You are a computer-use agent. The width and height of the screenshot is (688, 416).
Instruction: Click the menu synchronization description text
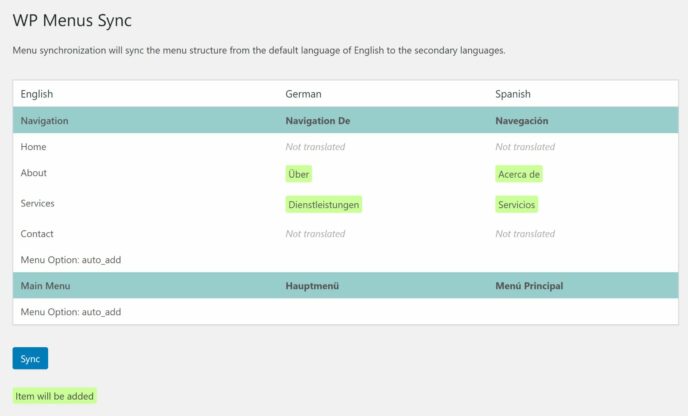point(259,50)
